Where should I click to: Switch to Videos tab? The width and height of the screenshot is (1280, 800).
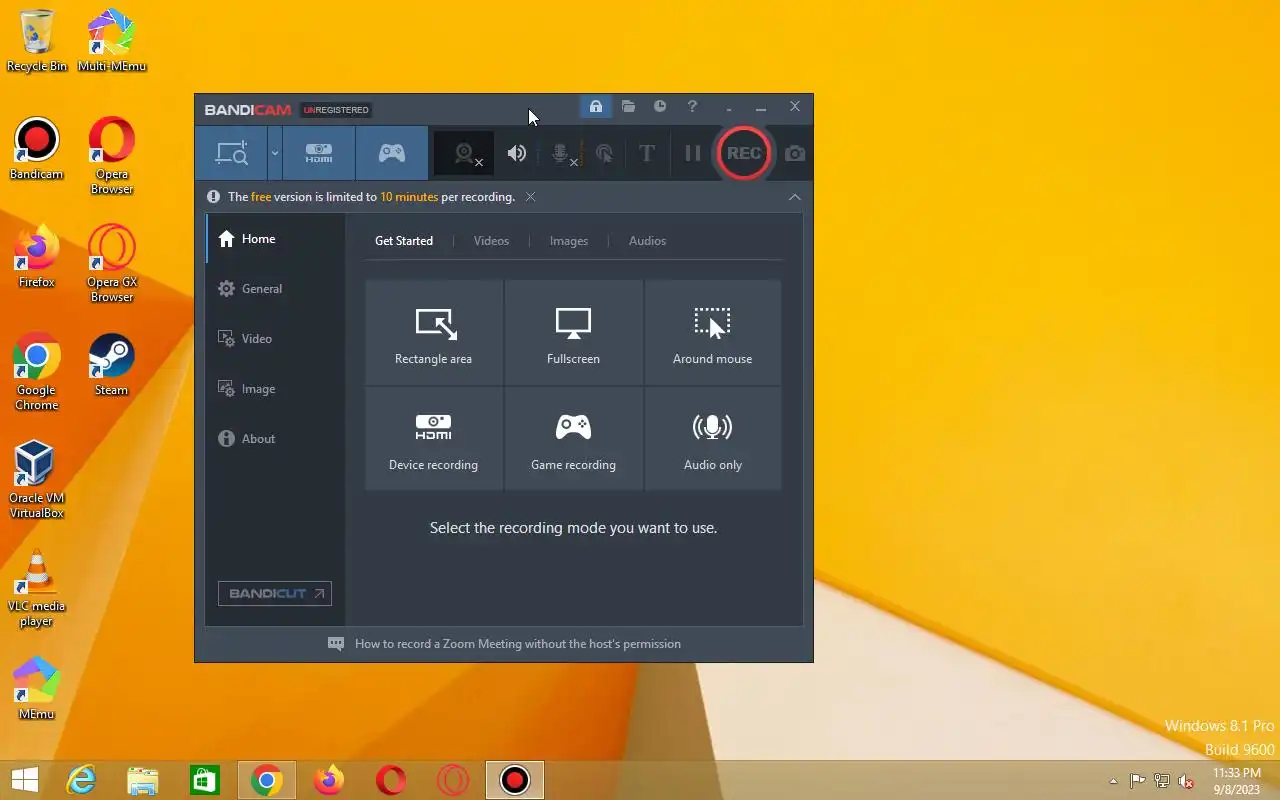coord(491,241)
